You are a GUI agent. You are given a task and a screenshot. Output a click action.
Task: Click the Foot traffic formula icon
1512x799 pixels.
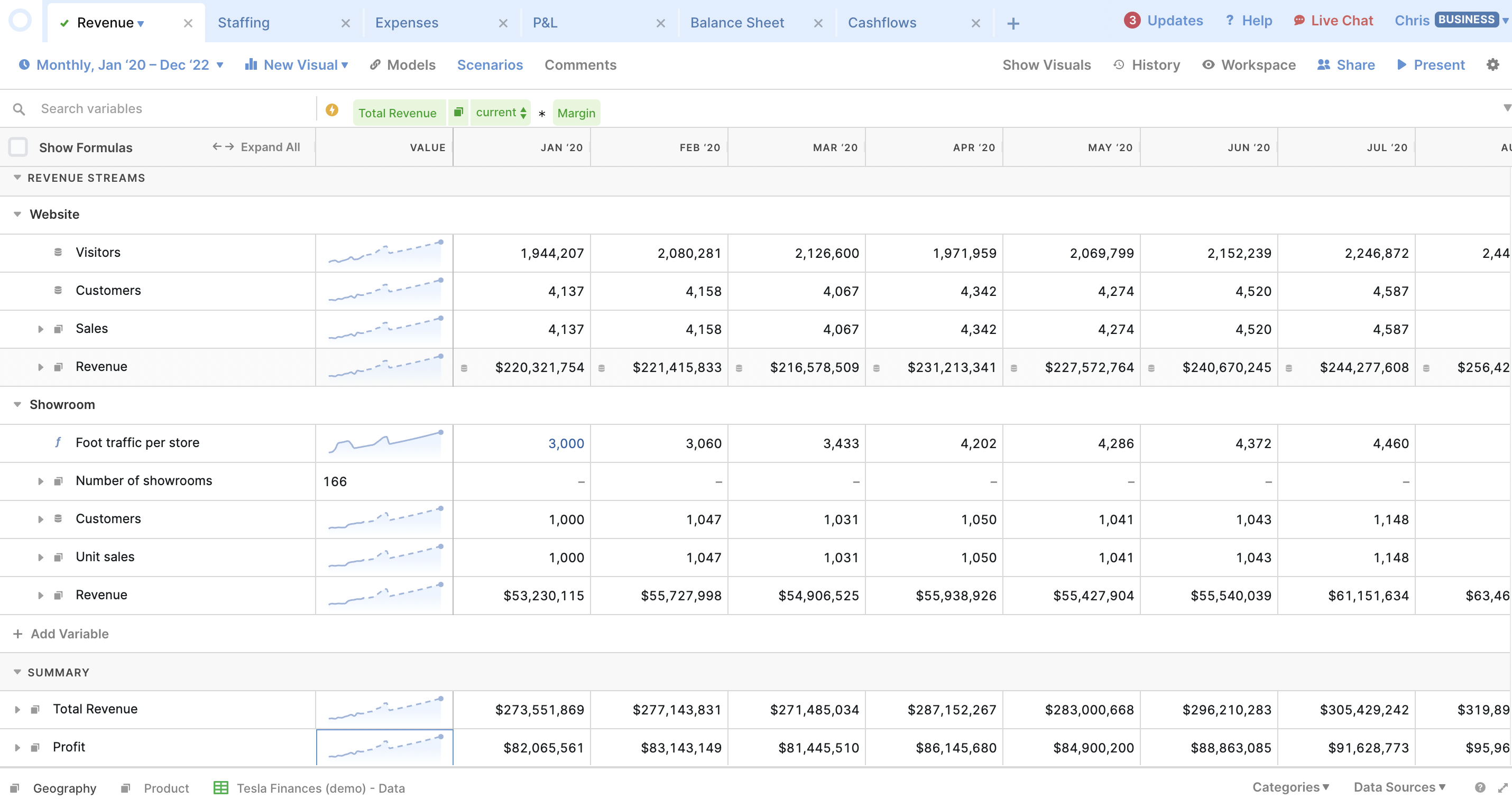(x=58, y=442)
